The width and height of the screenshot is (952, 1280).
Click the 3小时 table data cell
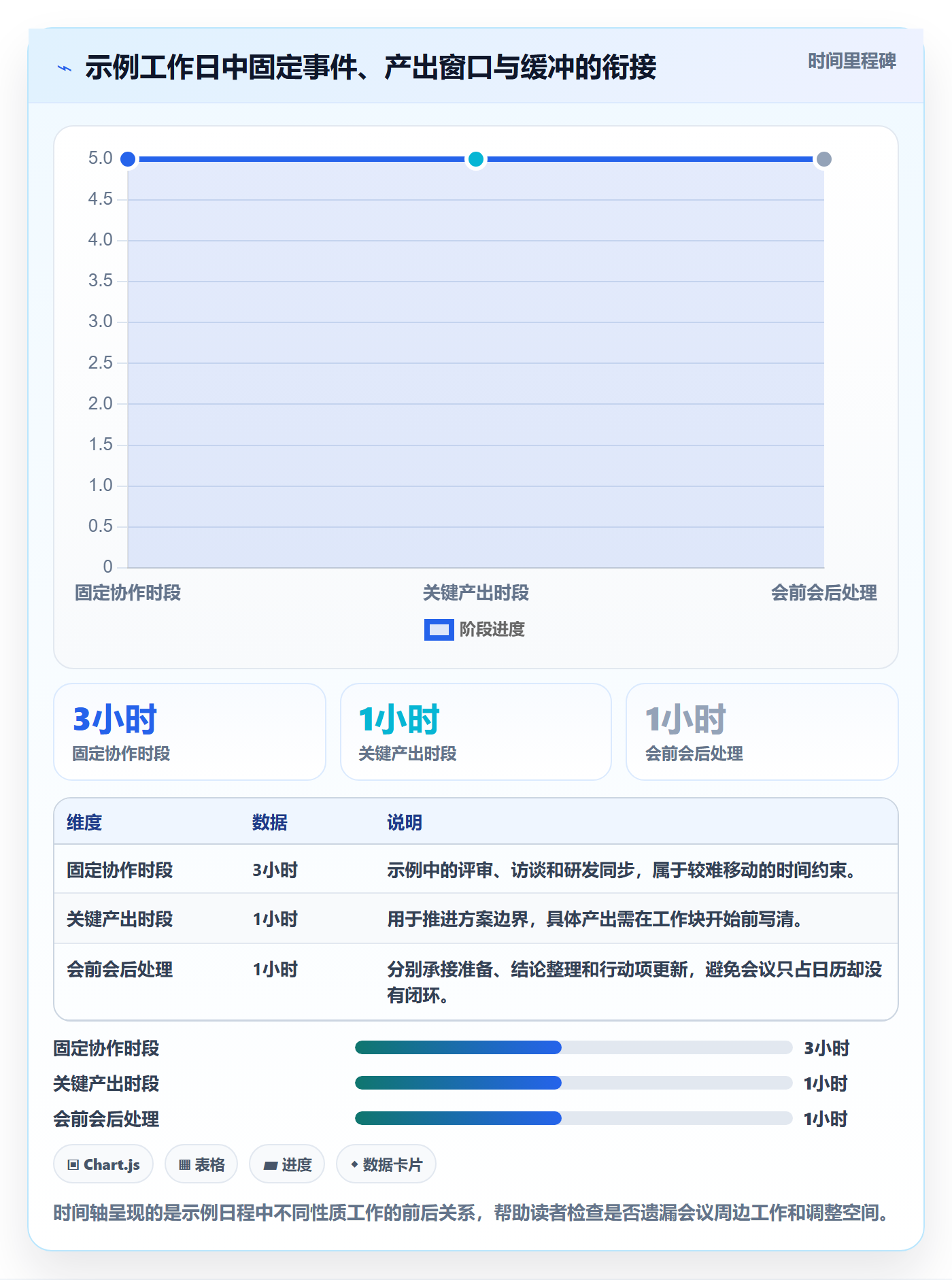tap(275, 870)
